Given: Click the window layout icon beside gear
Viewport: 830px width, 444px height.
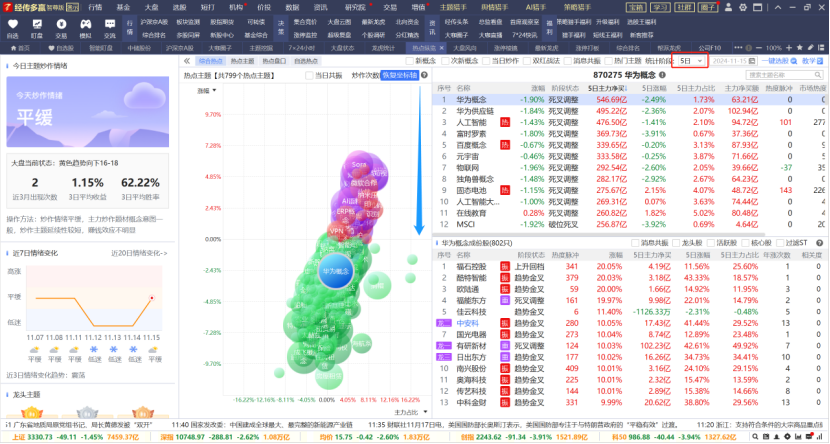Looking at the screenshot, I should pos(758,7).
